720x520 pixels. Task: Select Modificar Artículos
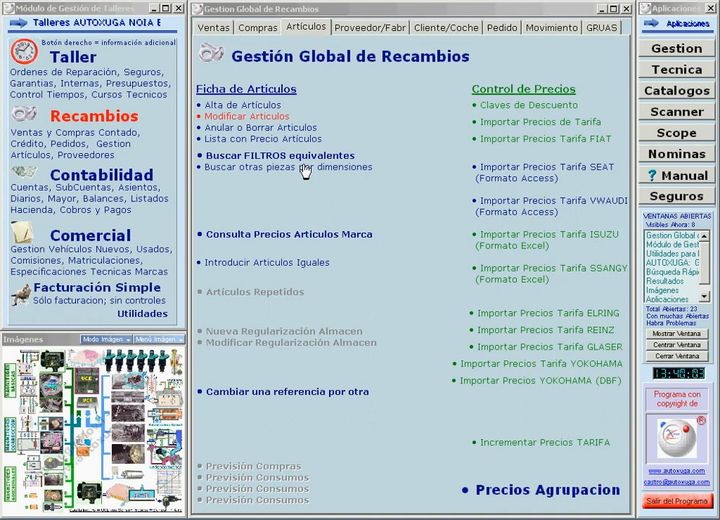pyautogui.click(x=247, y=116)
